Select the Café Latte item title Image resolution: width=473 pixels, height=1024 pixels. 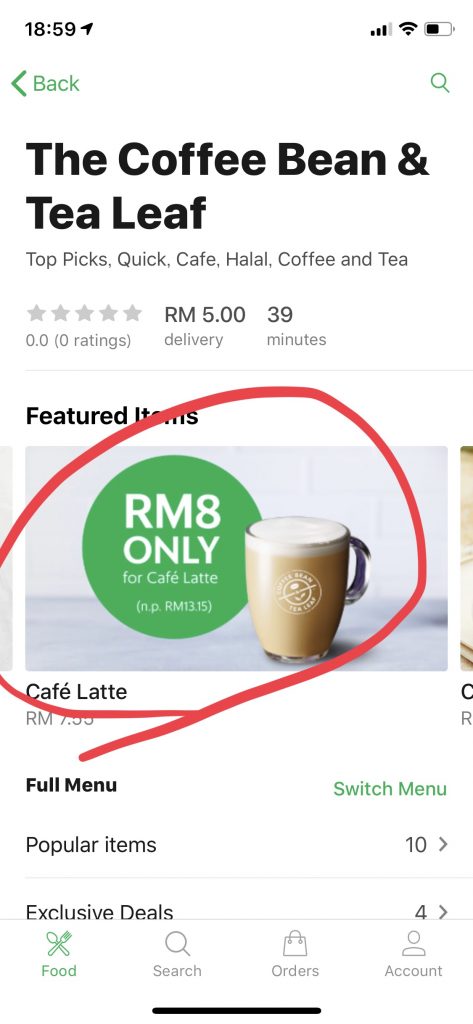76,692
